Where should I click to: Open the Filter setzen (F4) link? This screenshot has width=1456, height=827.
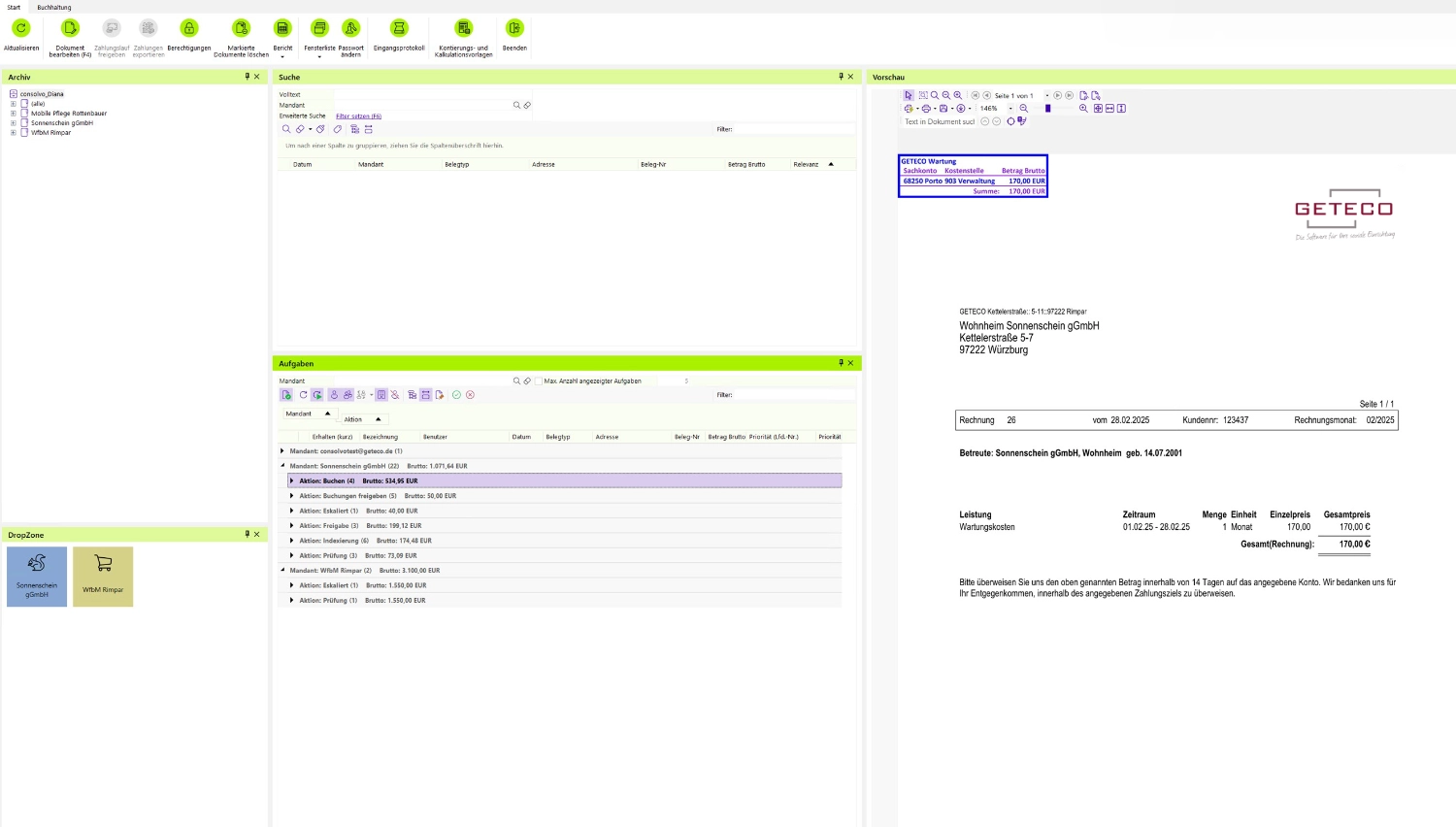pos(358,116)
